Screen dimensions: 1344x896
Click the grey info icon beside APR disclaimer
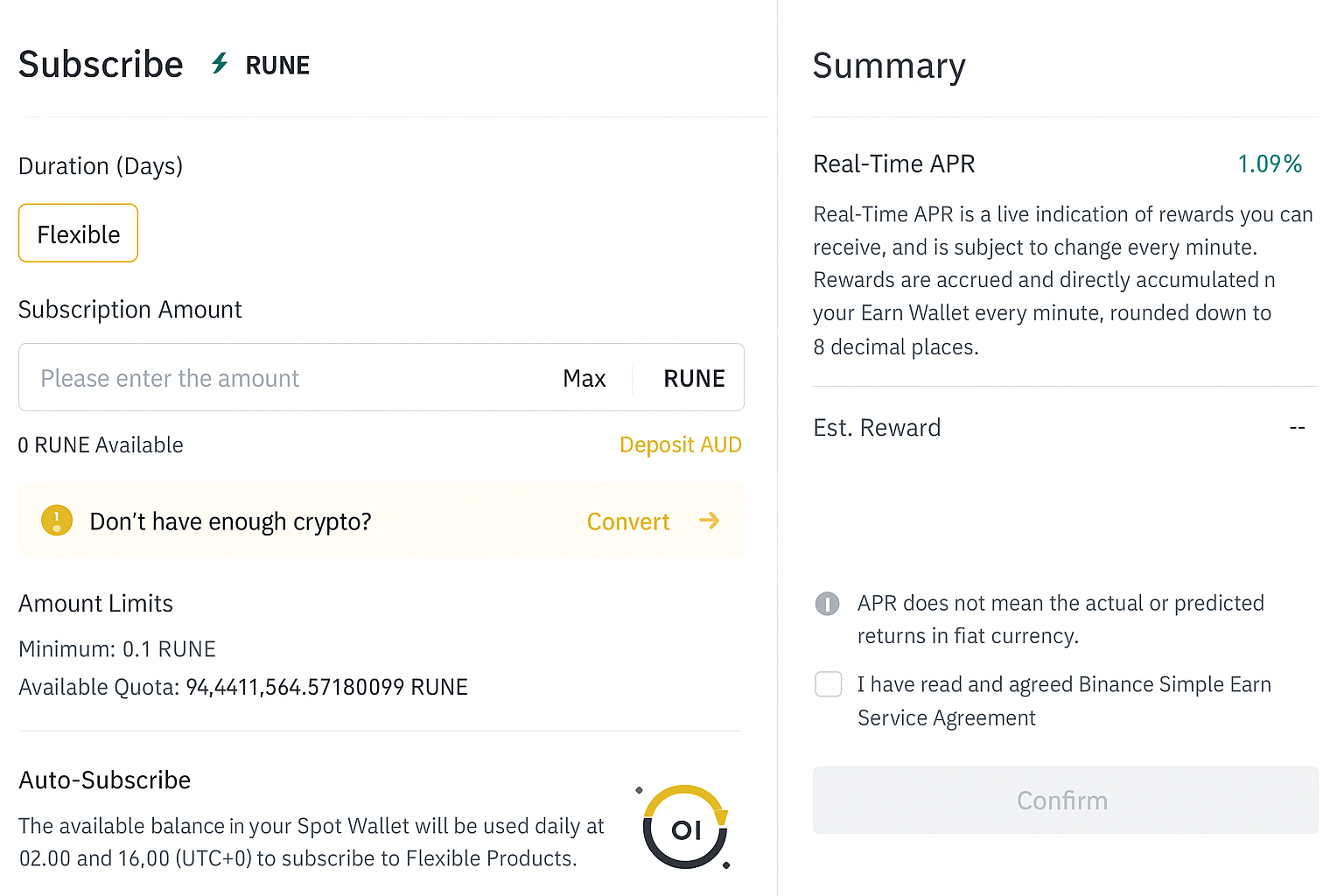pos(827,604)
